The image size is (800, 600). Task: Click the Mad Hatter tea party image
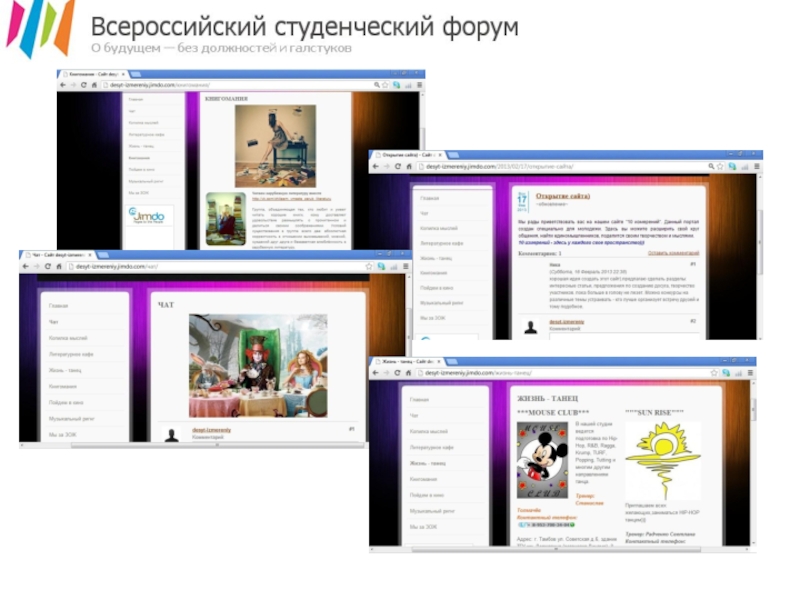pyautogui.click(x=258, y=366)
